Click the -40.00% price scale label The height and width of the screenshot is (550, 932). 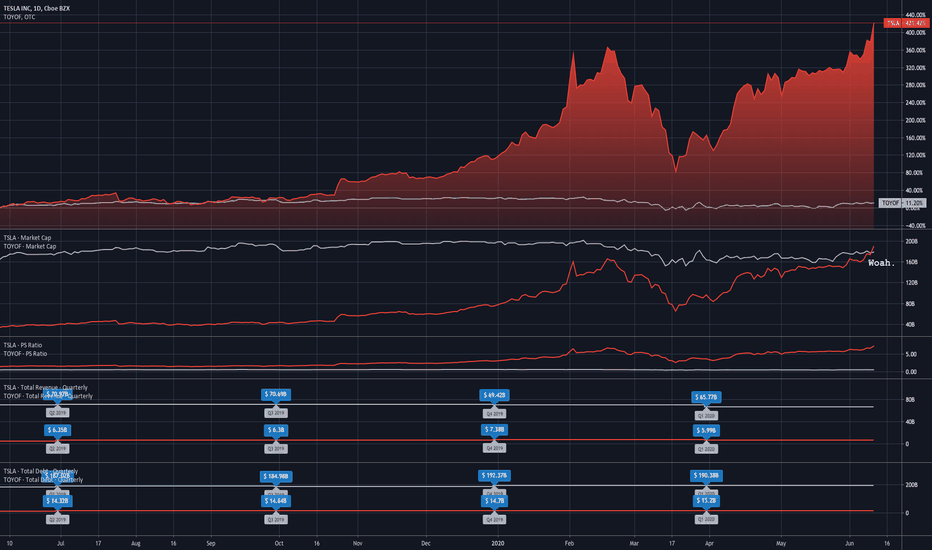(x=915, y=225)
